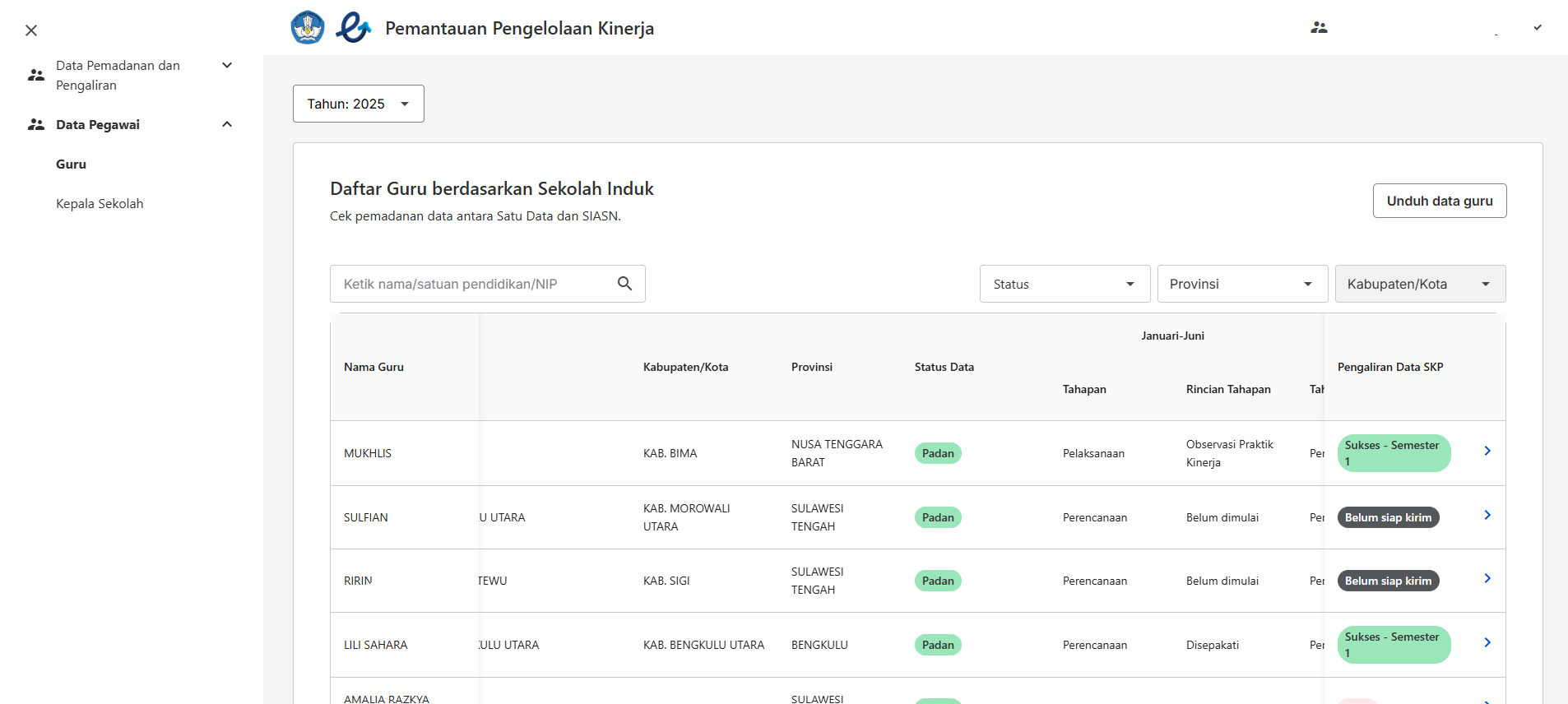Click the Padan badge in MUKHLIS row
The width and height of the screenshot is (1568, 704).
(938, 453)
